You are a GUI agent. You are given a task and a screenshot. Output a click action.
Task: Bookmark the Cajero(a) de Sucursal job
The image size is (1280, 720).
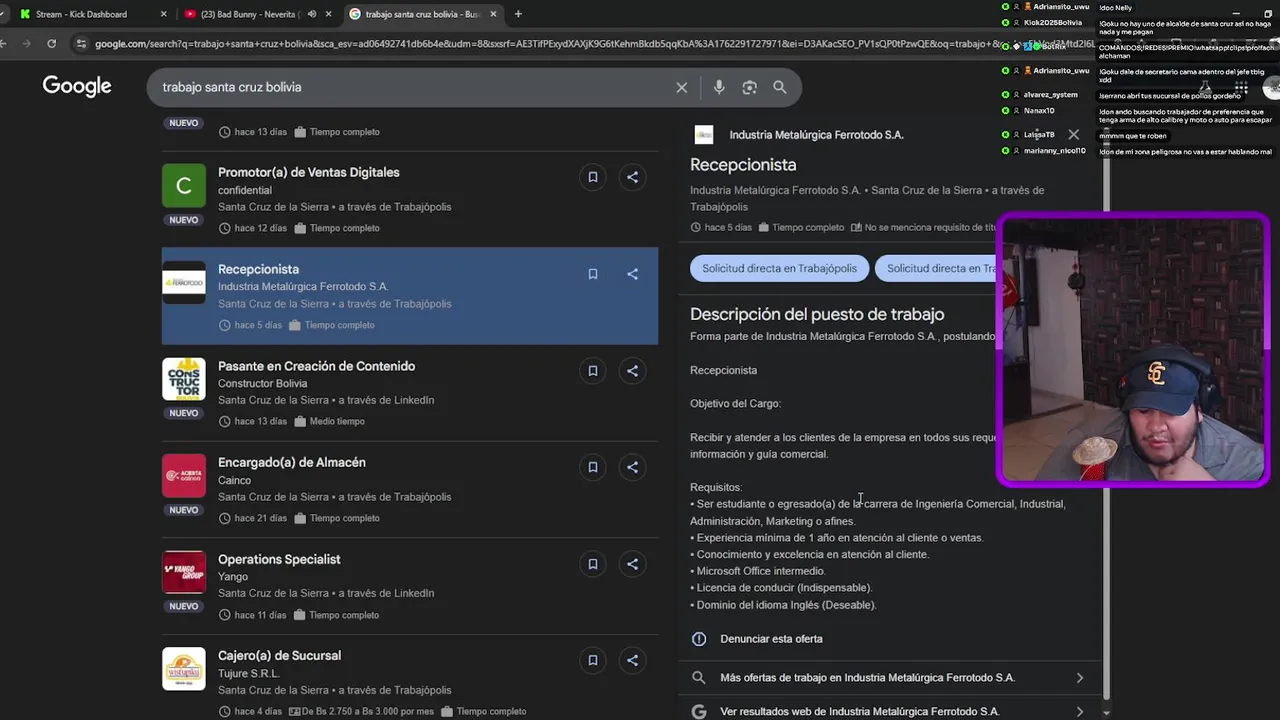tap(593, 660)
